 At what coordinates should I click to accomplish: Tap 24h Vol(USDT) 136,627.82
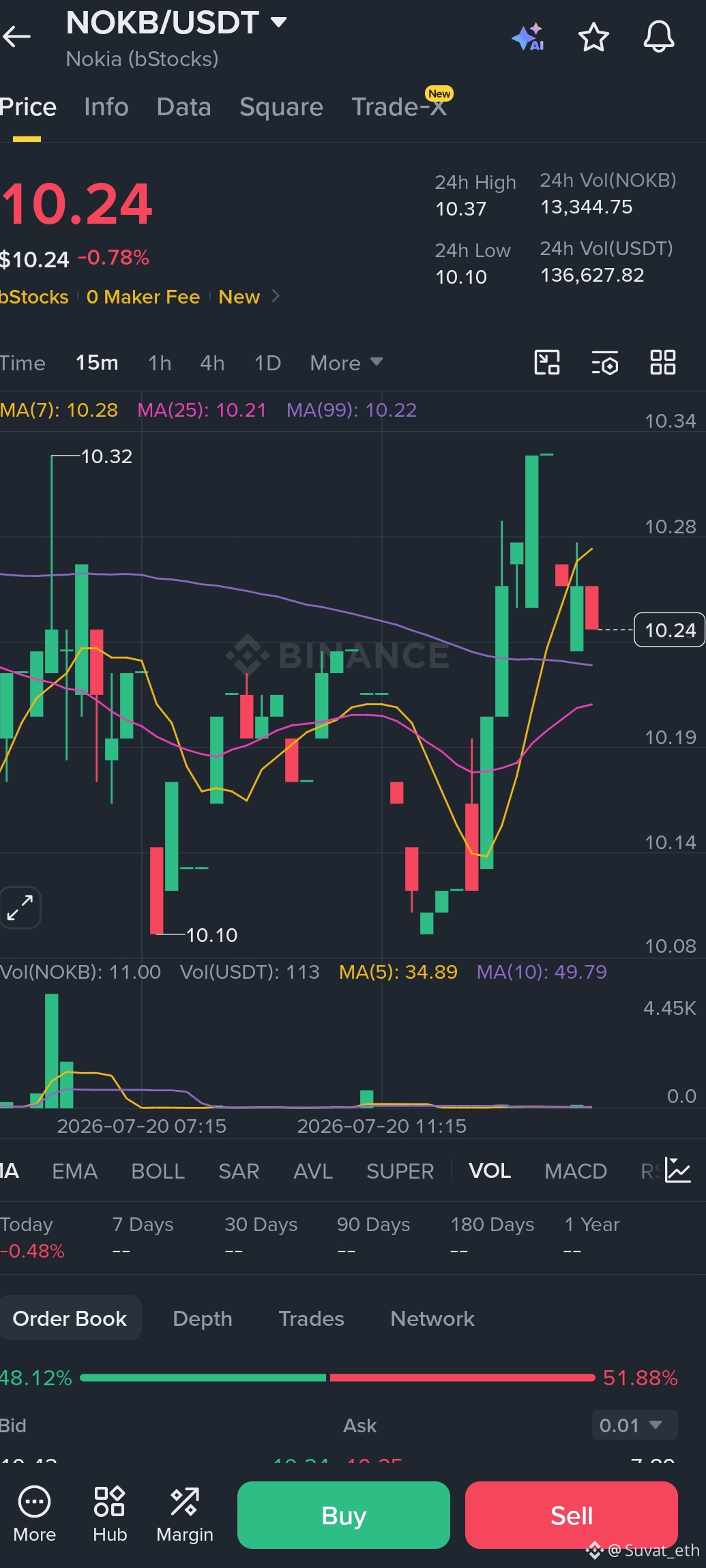592,275
